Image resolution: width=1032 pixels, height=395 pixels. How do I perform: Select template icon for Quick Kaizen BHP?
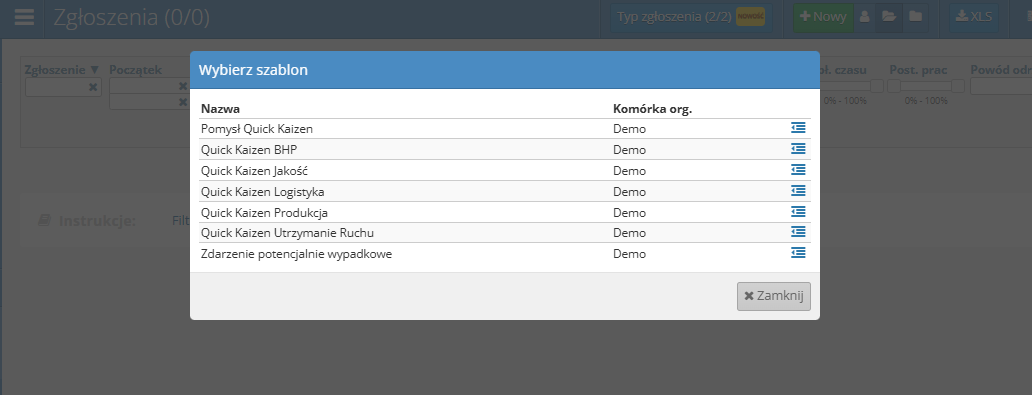point(798,149)
